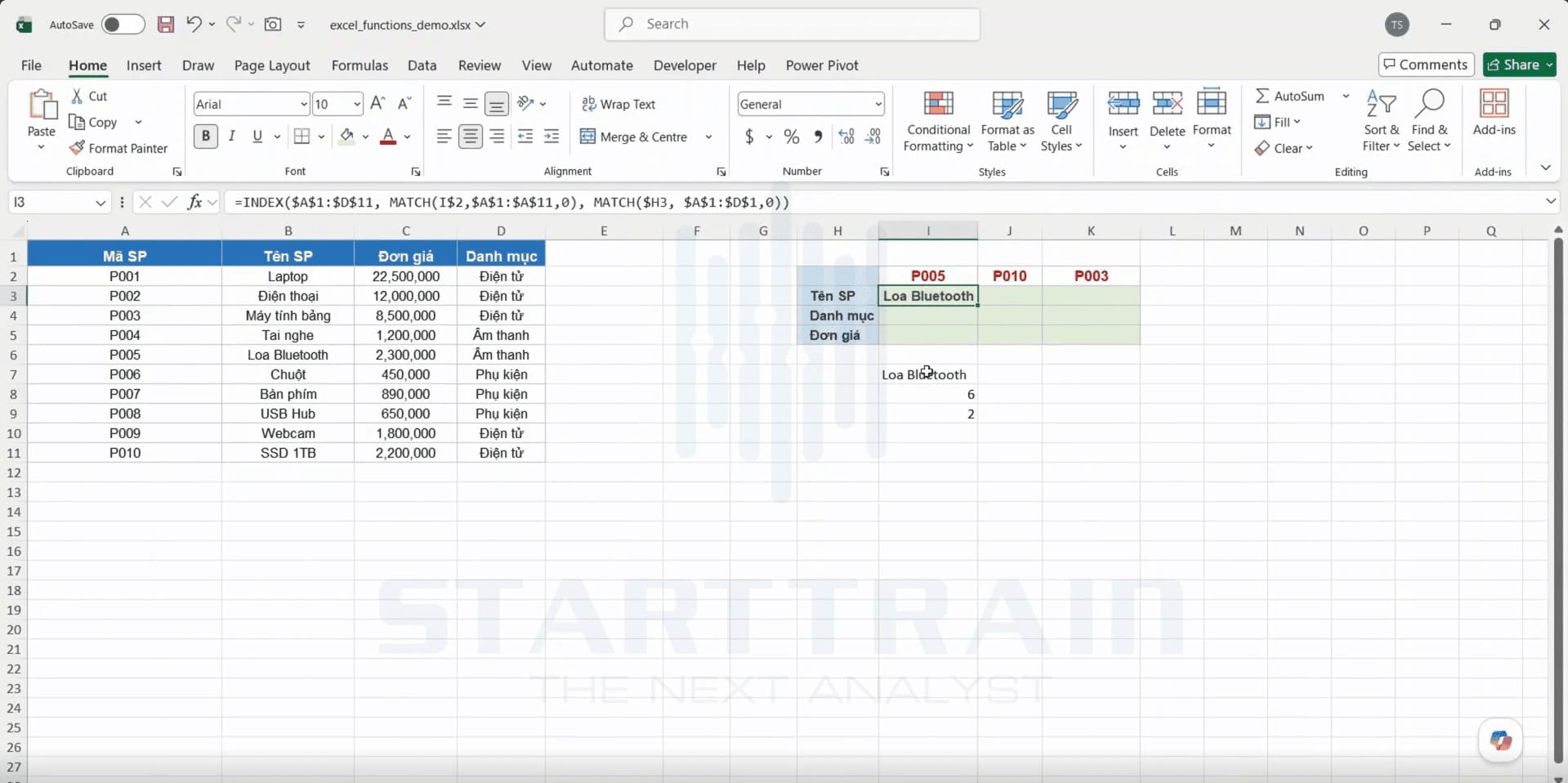
Task: Align text to the right
Action: [x=497, y=136]
